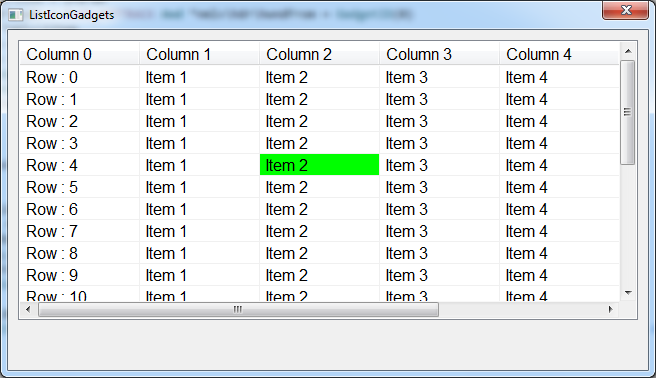Click Item 3 in Row : 6
Viewport: 656px width, 378px height.
pos(440,209)
